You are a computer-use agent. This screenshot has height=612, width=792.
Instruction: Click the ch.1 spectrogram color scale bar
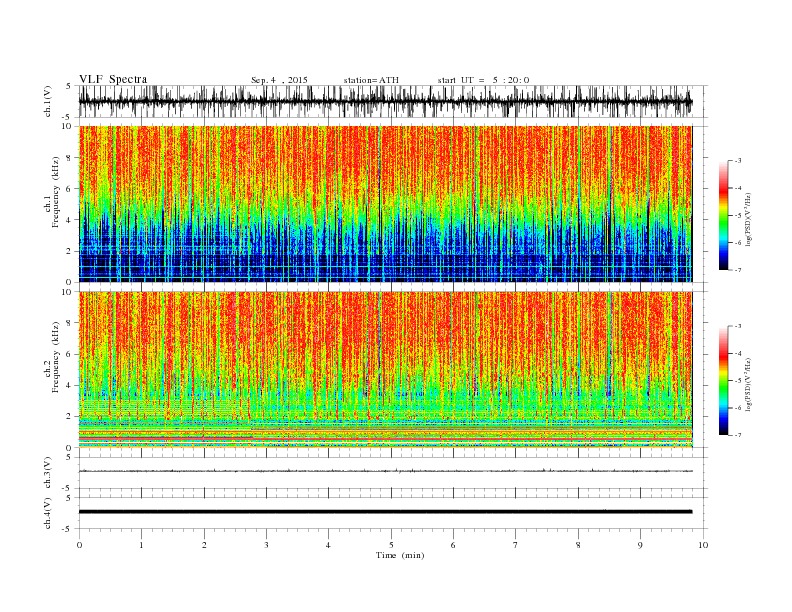click(723, 216)
